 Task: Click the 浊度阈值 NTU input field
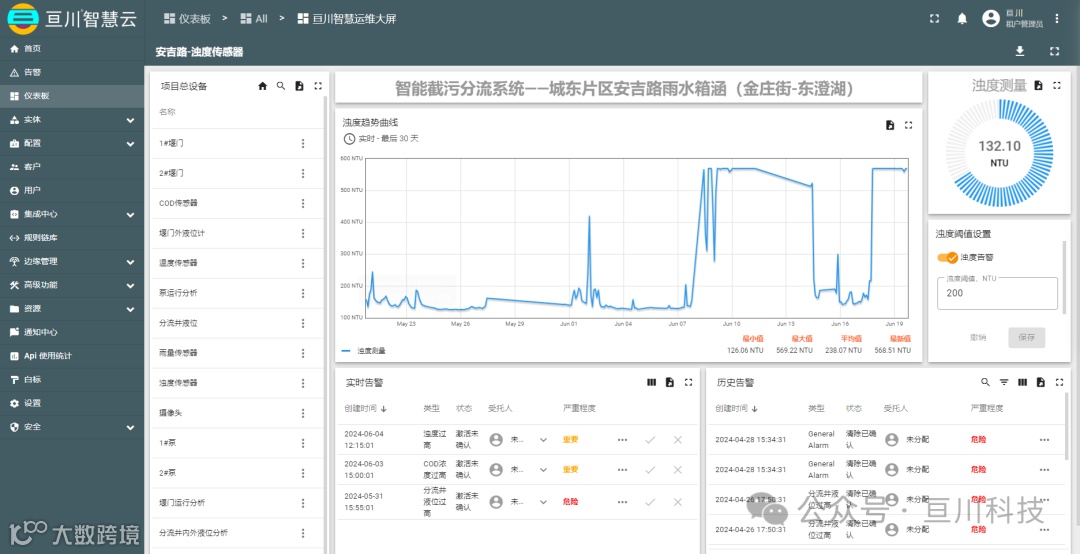997,294
